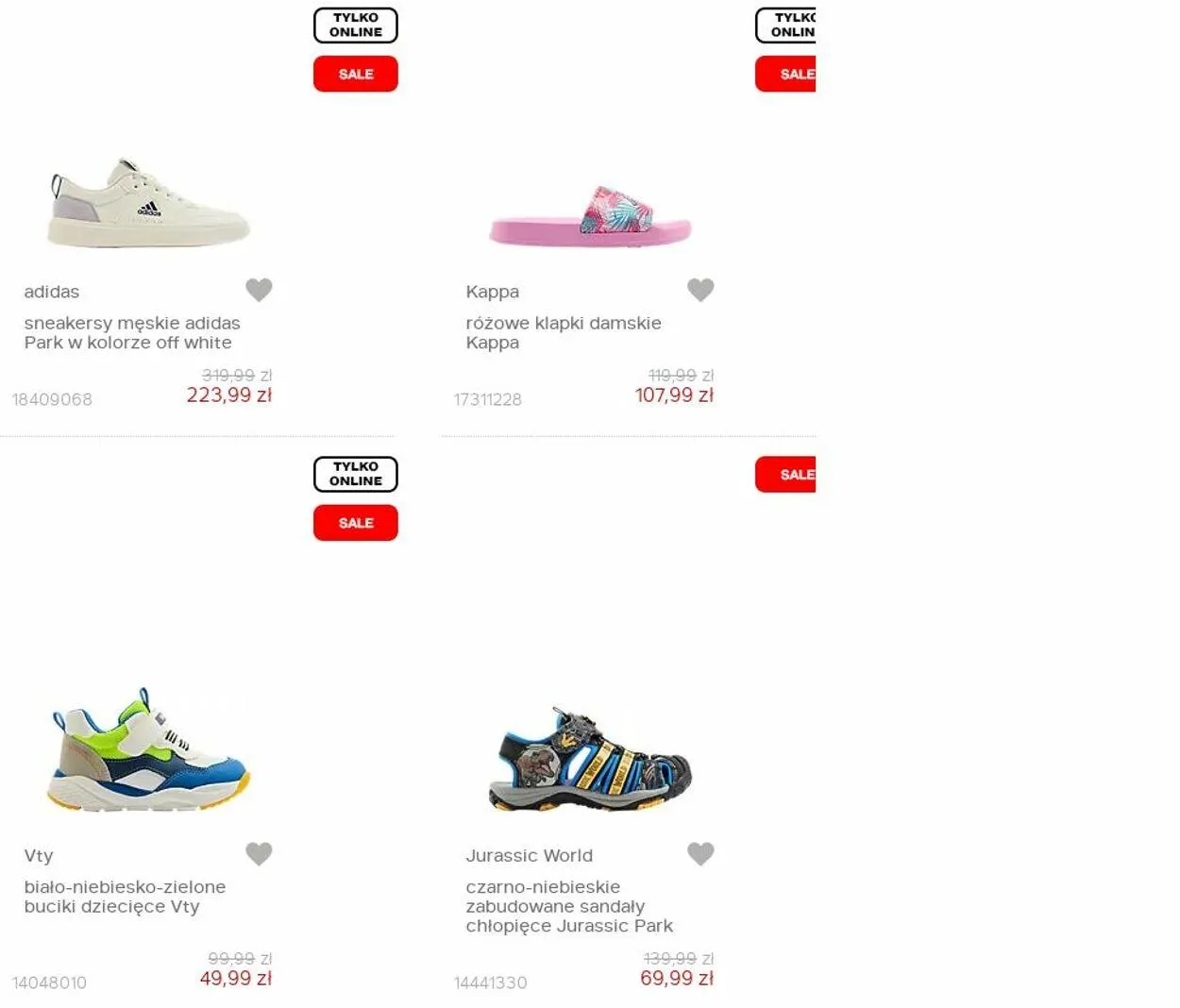Image resolution: width=1180 pixels, height=1008 pixels.
Task: Click SALE badge above Jurassic World sandals
Action: pyautogui.click(x=785, y=475)
